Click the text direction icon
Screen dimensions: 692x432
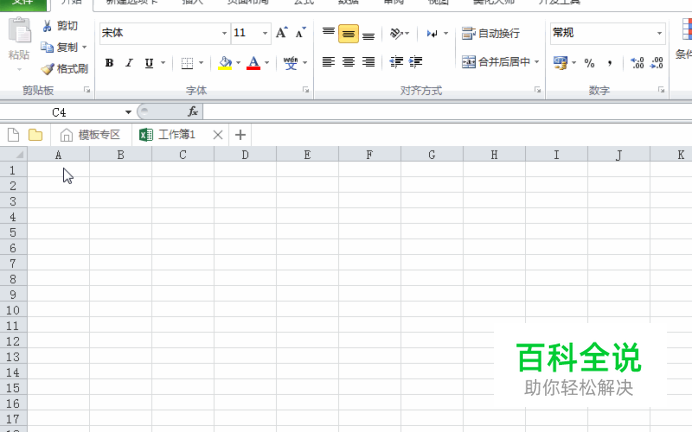(x=432, y=34)
